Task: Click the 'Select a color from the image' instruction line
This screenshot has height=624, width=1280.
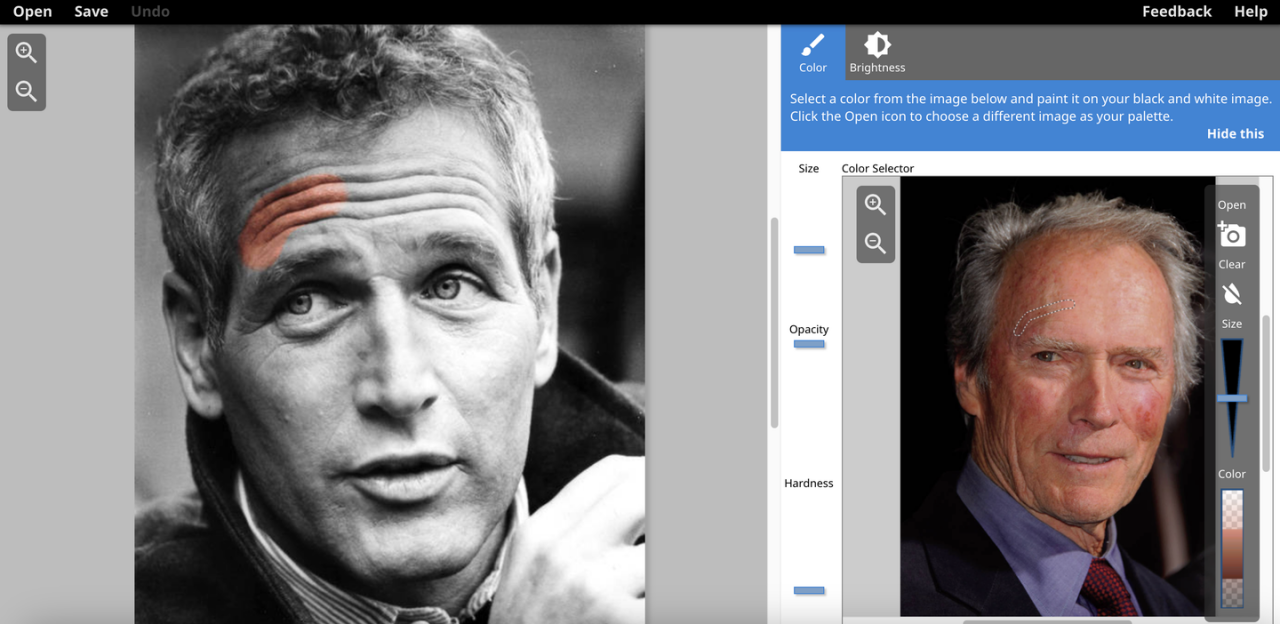Action: tap(1030, 99)
